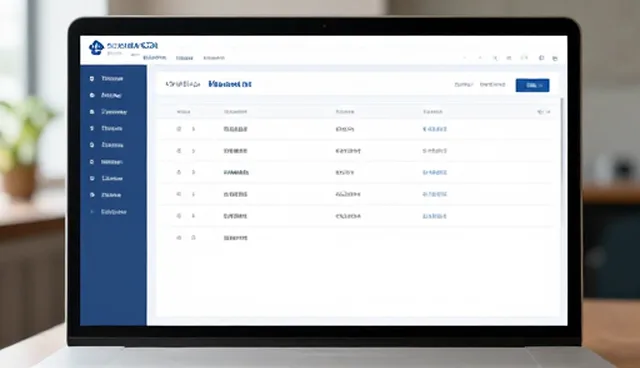Click the text link just left of the blue button
640x368 pixels.
[492, 84]
